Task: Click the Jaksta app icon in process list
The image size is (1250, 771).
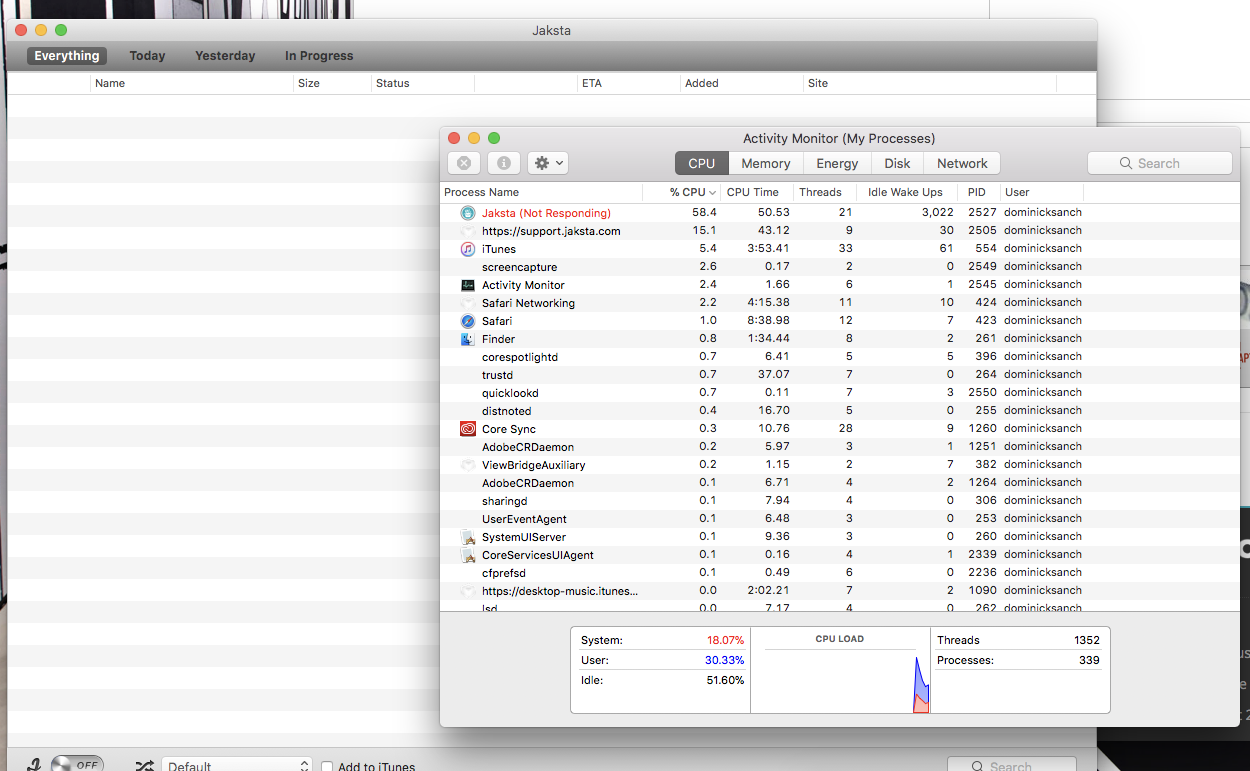Action: click(467, 213)
